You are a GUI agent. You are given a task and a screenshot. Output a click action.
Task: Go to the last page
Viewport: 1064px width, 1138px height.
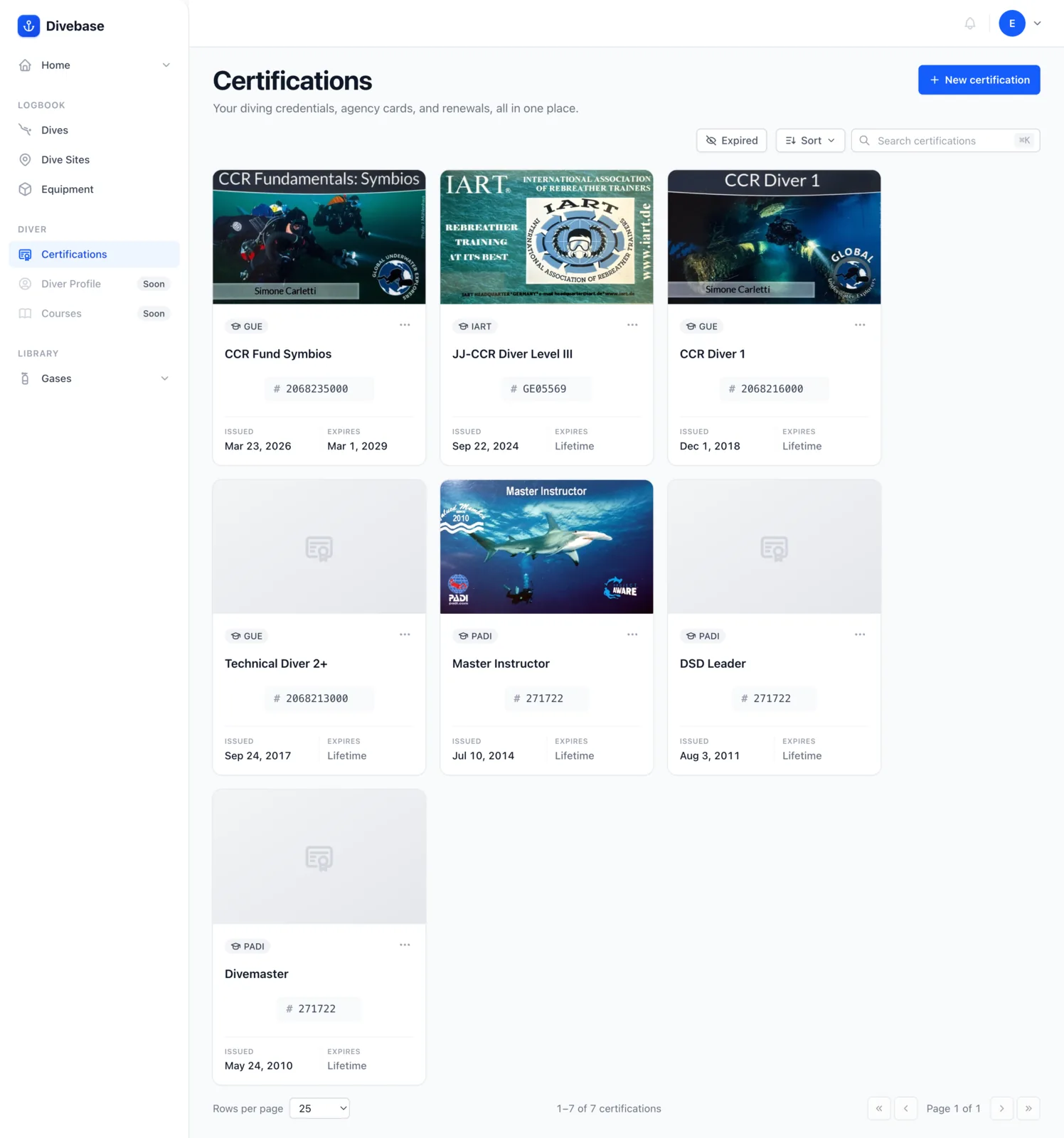tap(1028, 1108)
